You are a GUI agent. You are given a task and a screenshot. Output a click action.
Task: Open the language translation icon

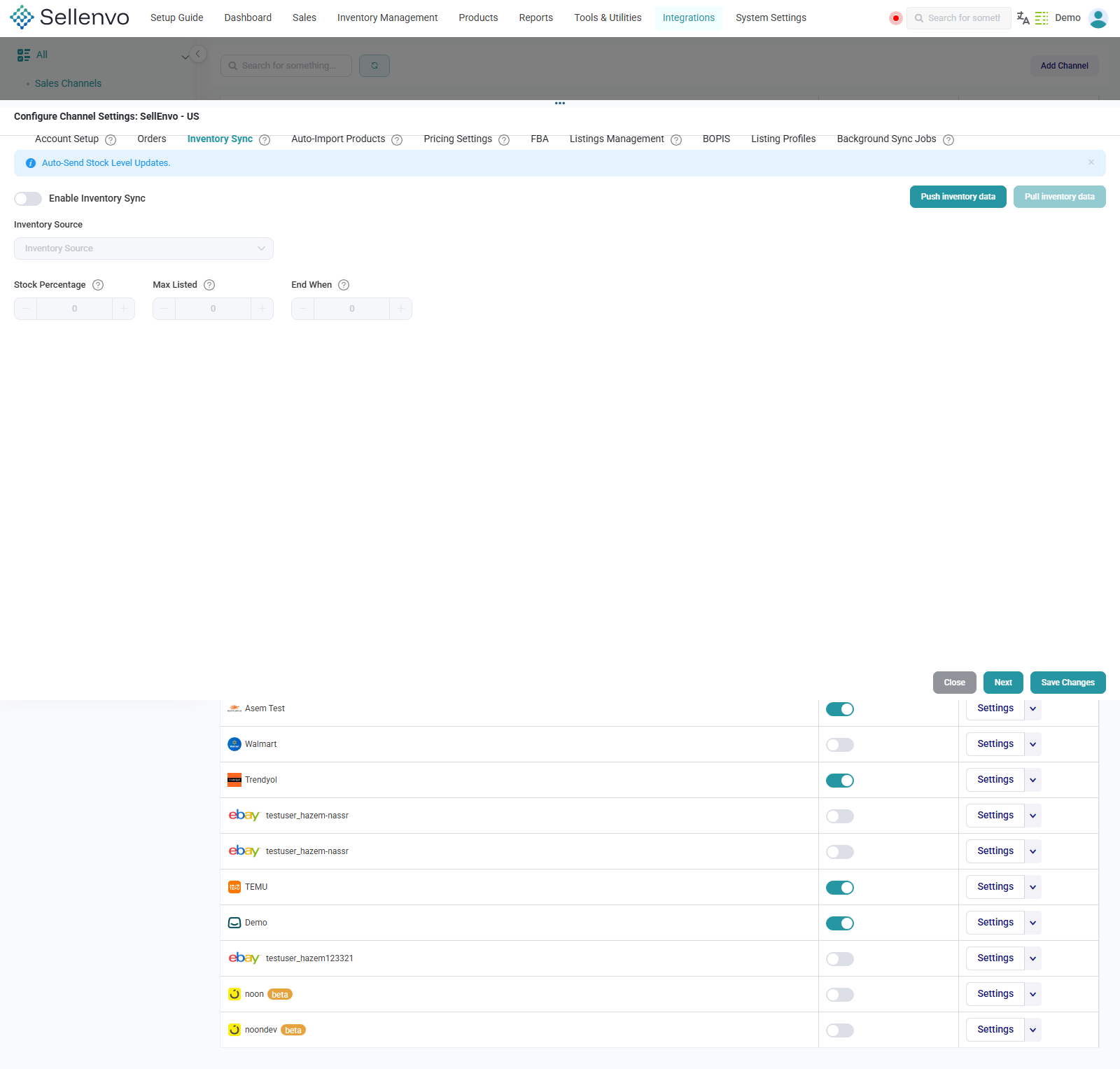[1023, 18]
